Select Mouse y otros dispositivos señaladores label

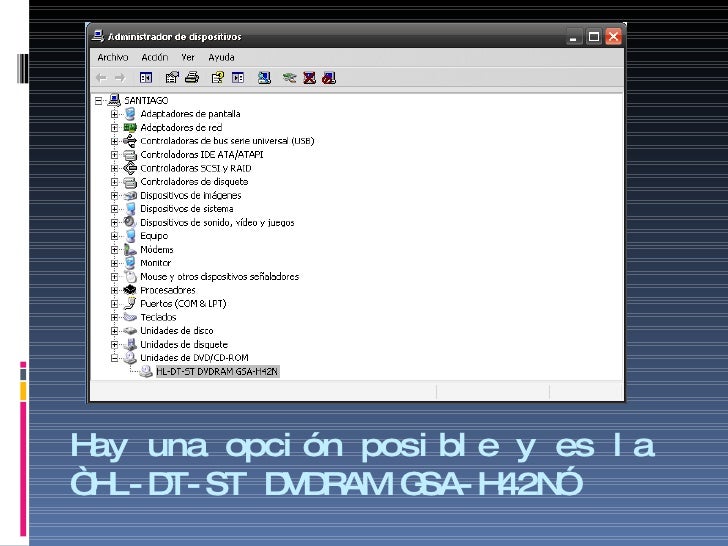pos(220,277)
